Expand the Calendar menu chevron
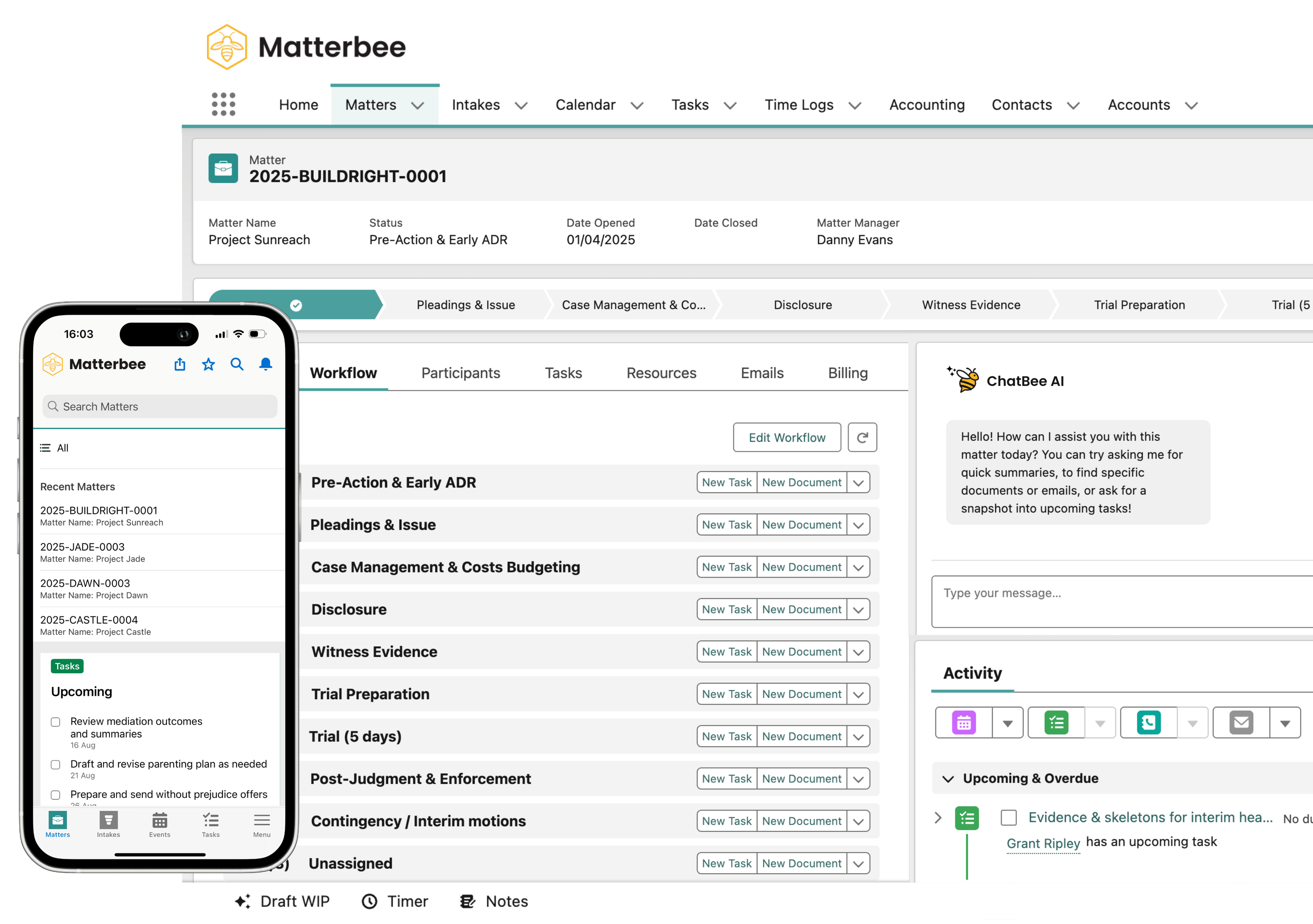Screen dimensions: 1313x924 637,106
